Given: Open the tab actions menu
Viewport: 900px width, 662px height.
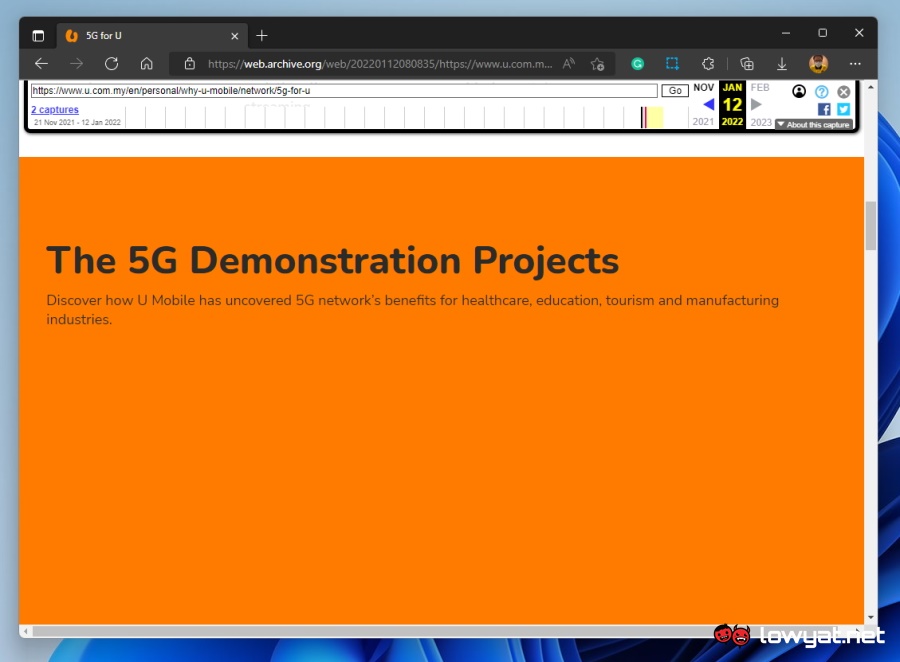Looking at the screenshot, I should tap(38, 35).
